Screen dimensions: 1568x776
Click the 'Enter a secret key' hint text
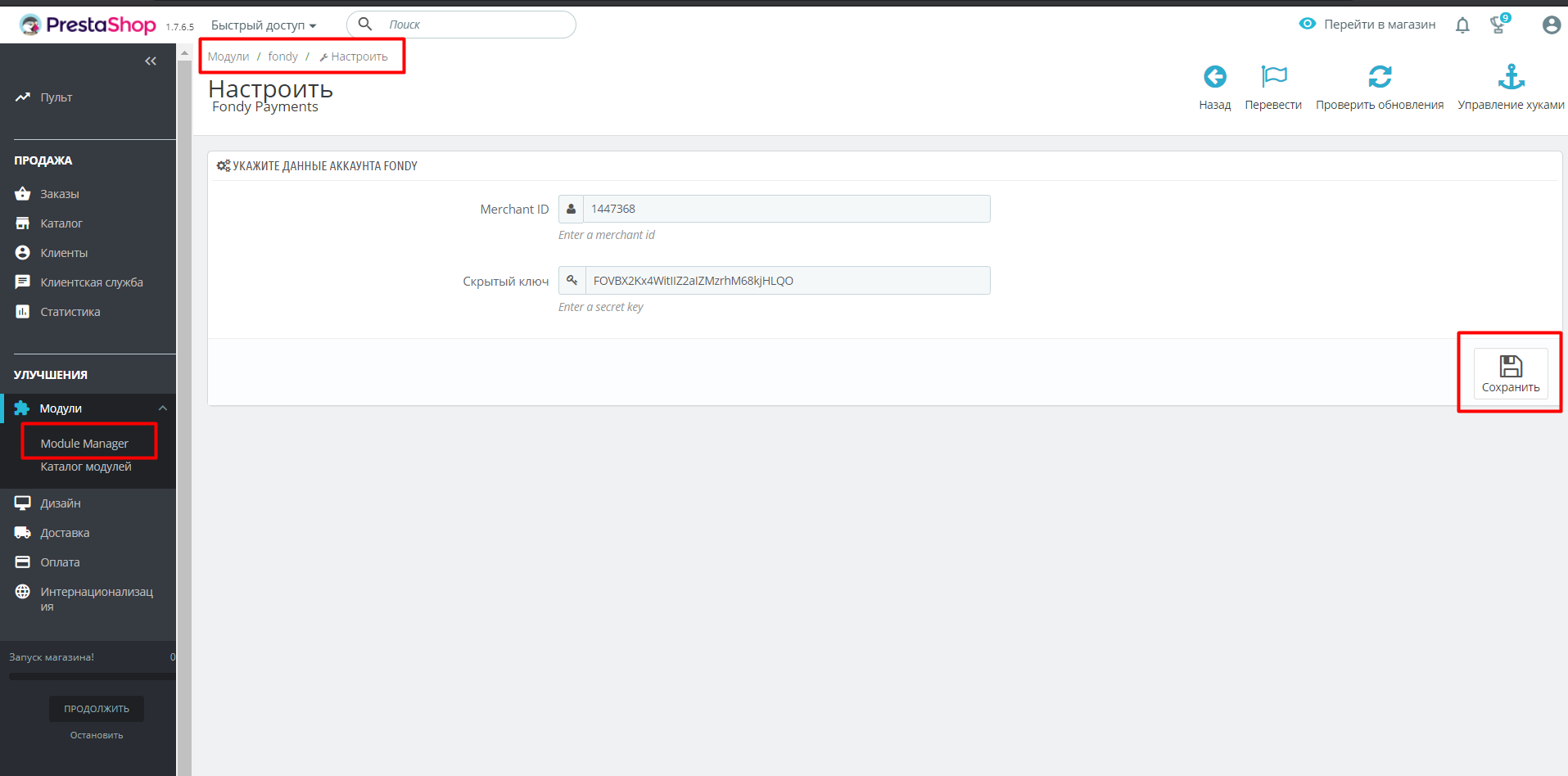(x=601, y=307)
